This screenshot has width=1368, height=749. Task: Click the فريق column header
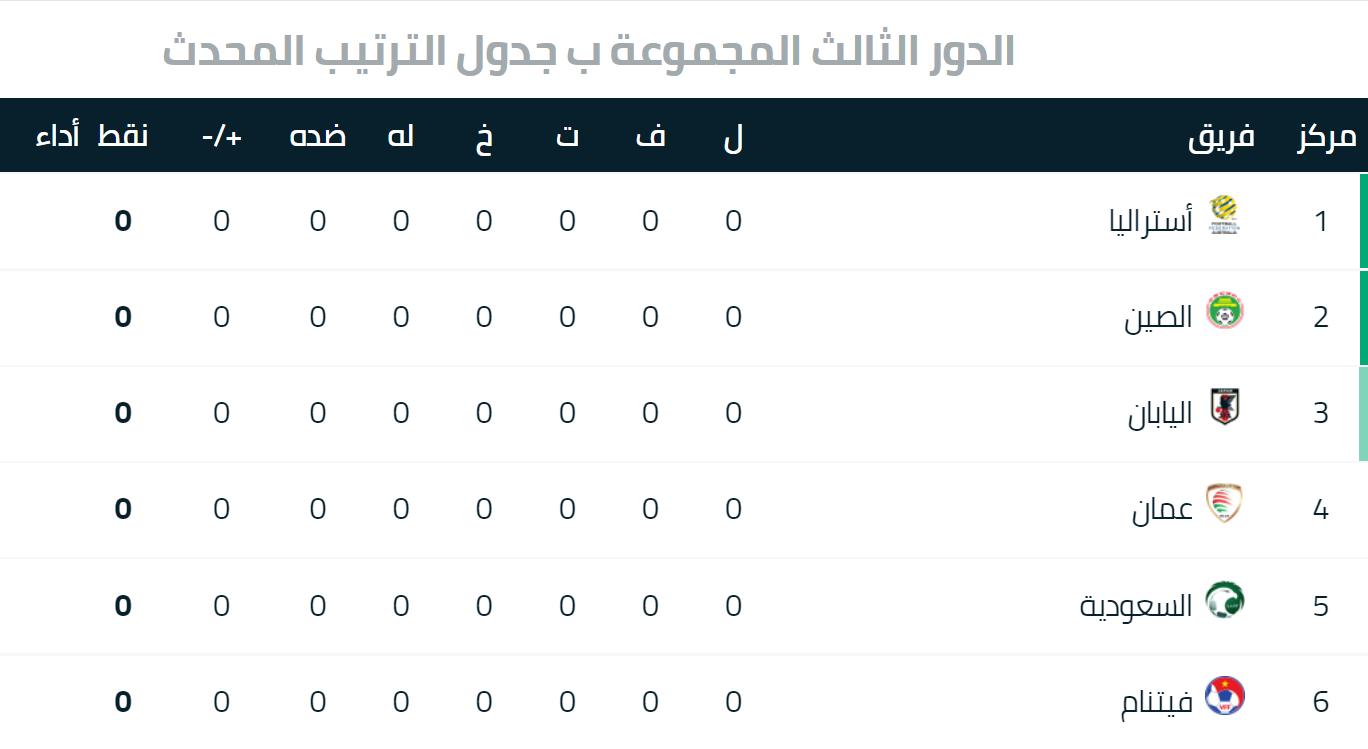click(1221, 137)
